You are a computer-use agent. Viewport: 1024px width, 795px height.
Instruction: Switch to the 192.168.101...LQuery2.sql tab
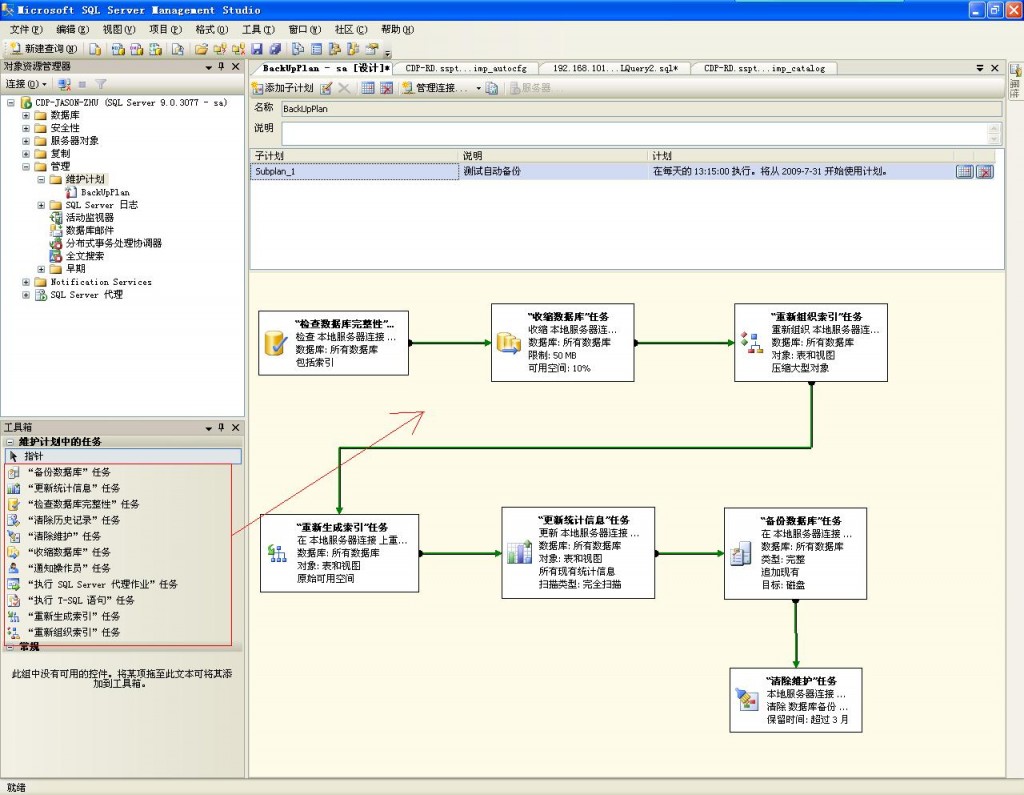click(615, 68)
